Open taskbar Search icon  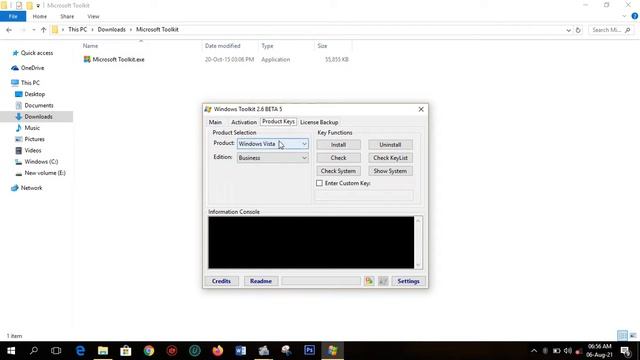(34, 351)
